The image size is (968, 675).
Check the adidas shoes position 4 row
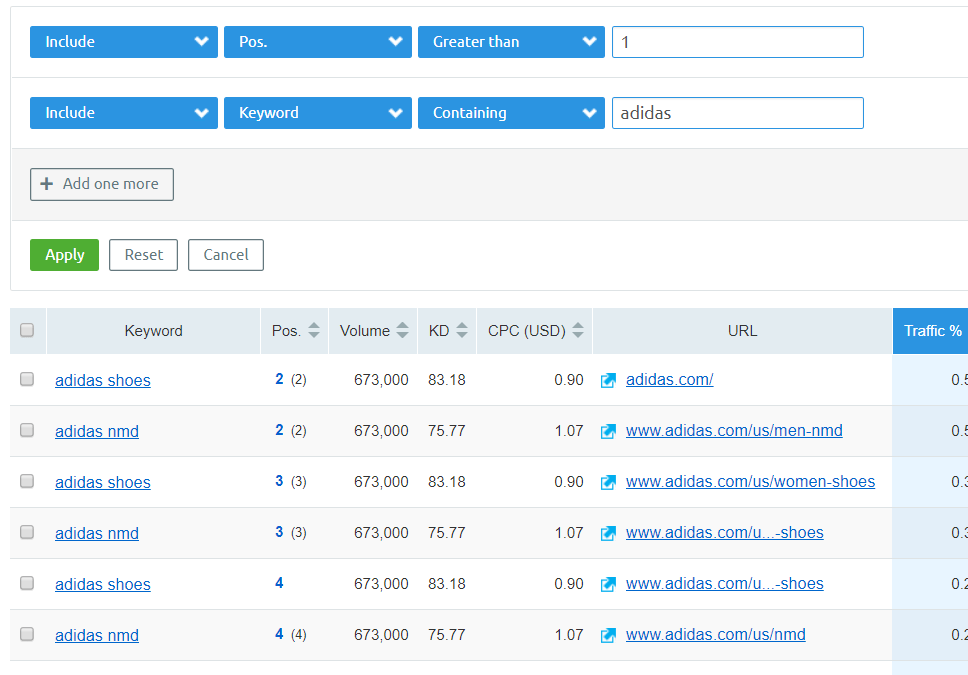point(27,583)
